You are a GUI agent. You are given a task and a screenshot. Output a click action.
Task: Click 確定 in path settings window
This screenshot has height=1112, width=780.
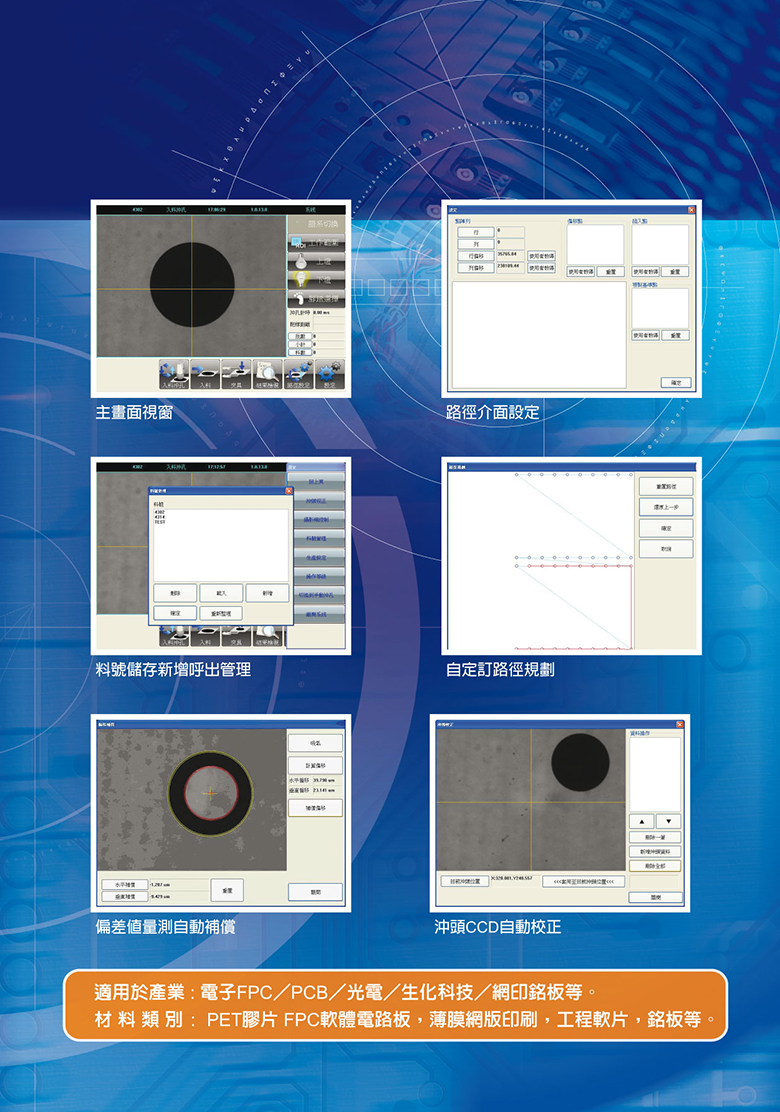pos(676,383)
